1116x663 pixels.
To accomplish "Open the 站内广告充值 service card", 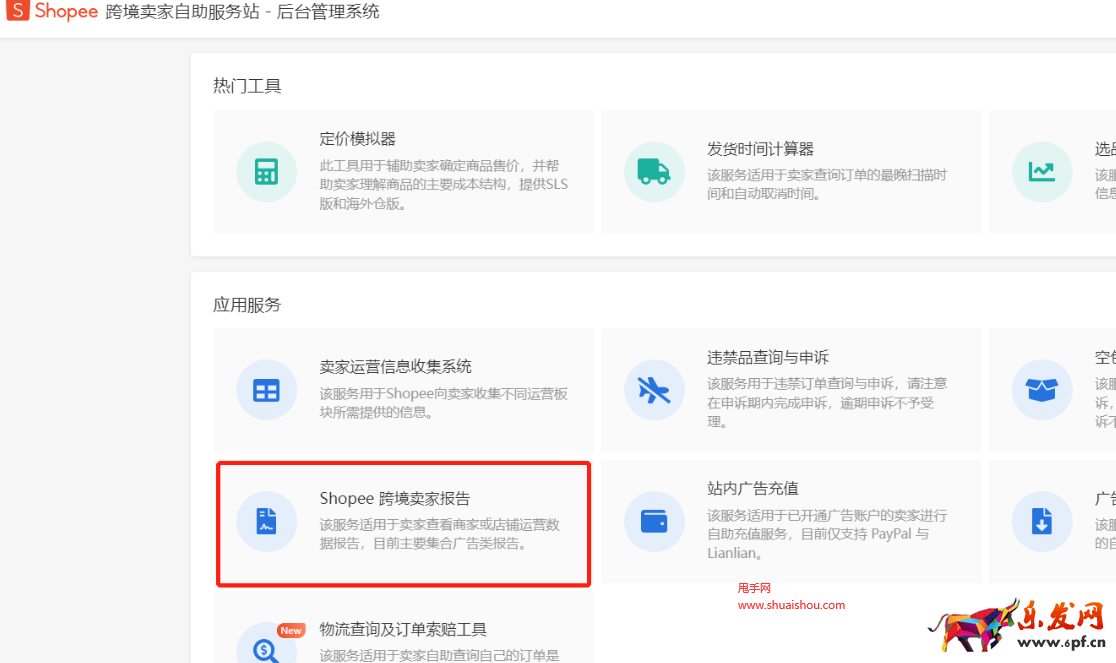I will click(x=790, y=522).
